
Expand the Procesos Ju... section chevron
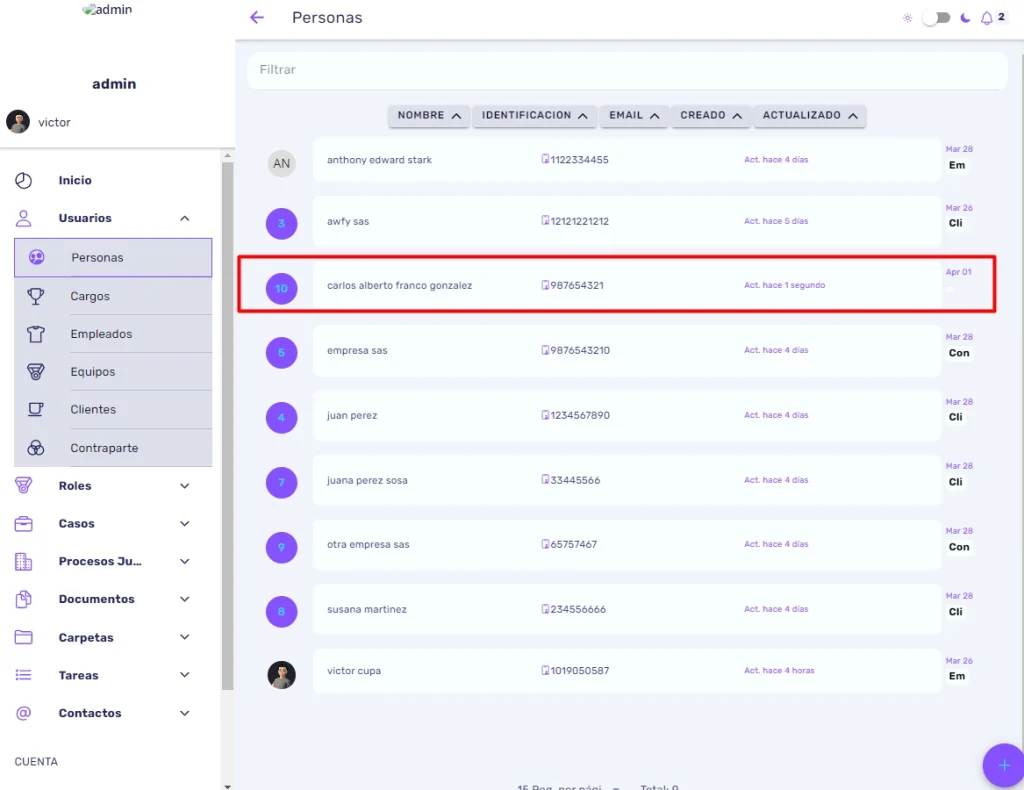[x=185, y=562]
